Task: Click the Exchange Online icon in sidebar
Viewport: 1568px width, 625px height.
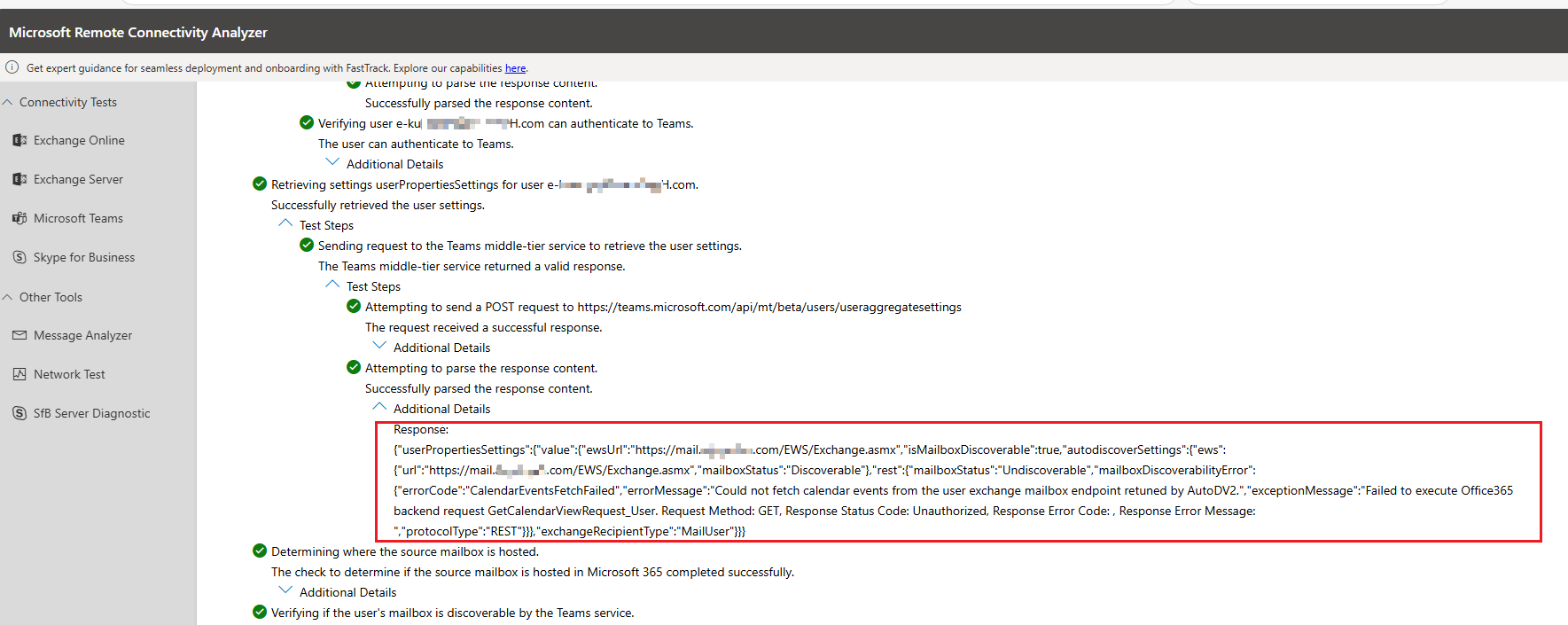Action: pos(20,140)
